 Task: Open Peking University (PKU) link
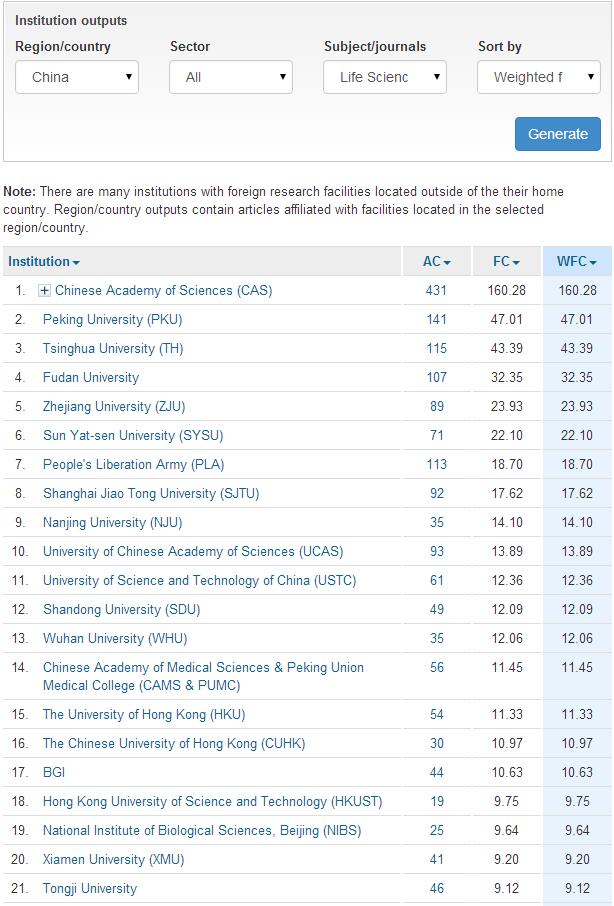pyautogui.click(x=112, y=320)
